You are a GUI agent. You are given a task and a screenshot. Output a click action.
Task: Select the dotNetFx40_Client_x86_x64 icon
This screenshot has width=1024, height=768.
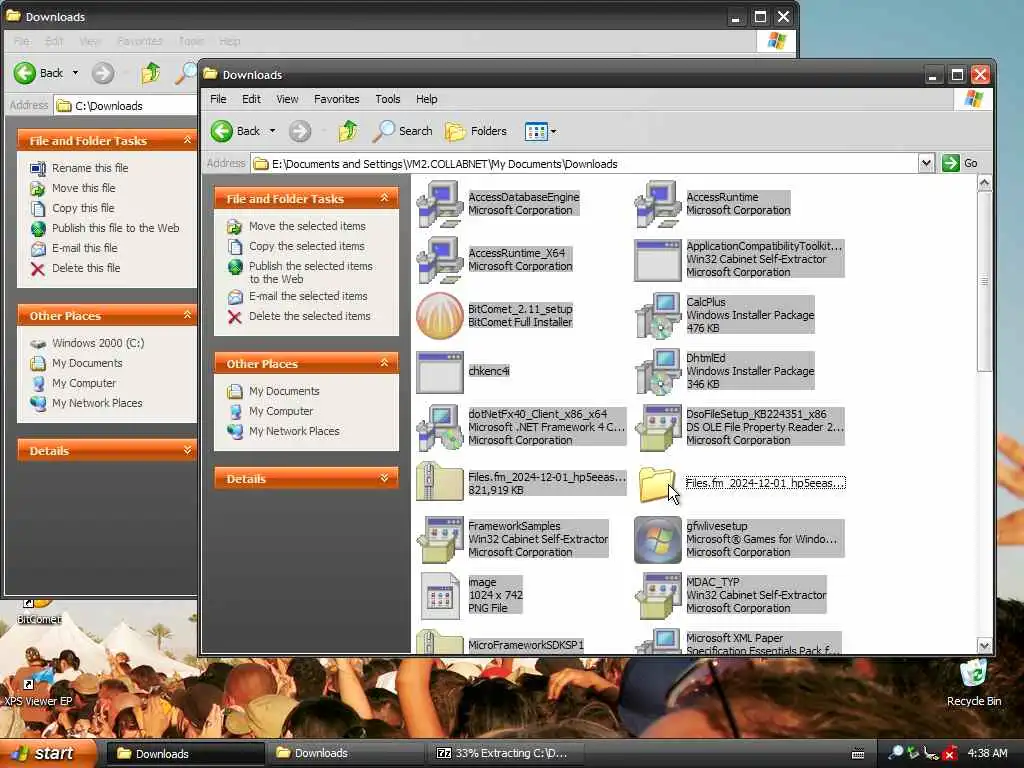pyautogui.click(x=440, y=428)
